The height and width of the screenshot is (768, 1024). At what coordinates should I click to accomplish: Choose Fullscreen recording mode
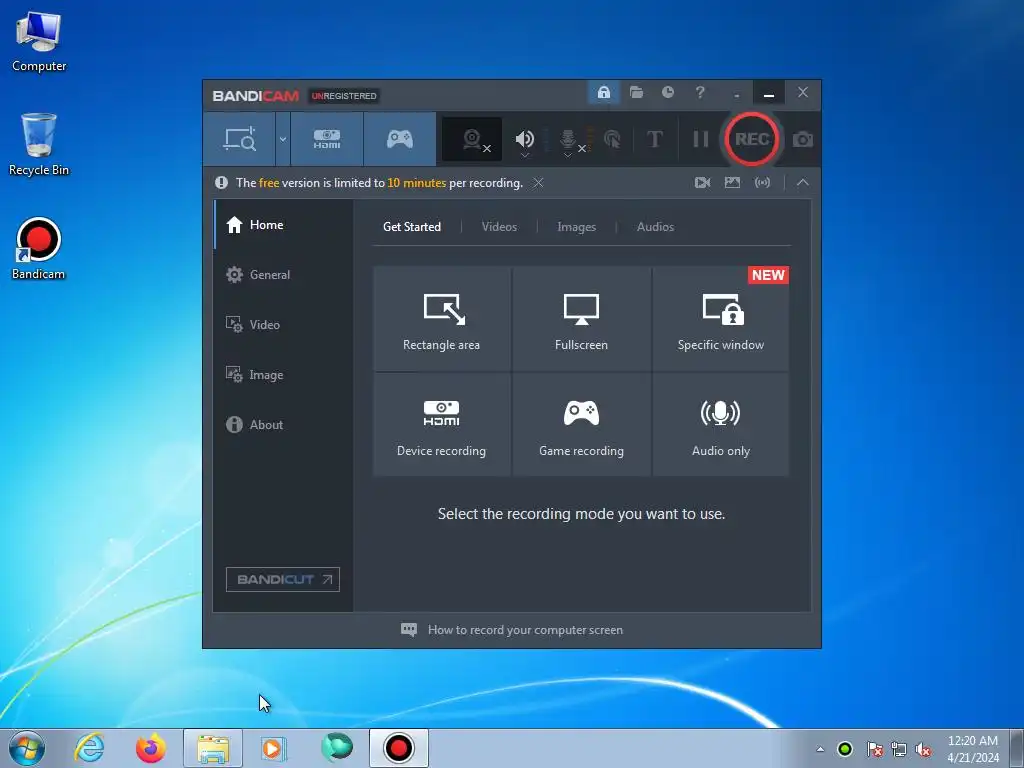[581, 319]
